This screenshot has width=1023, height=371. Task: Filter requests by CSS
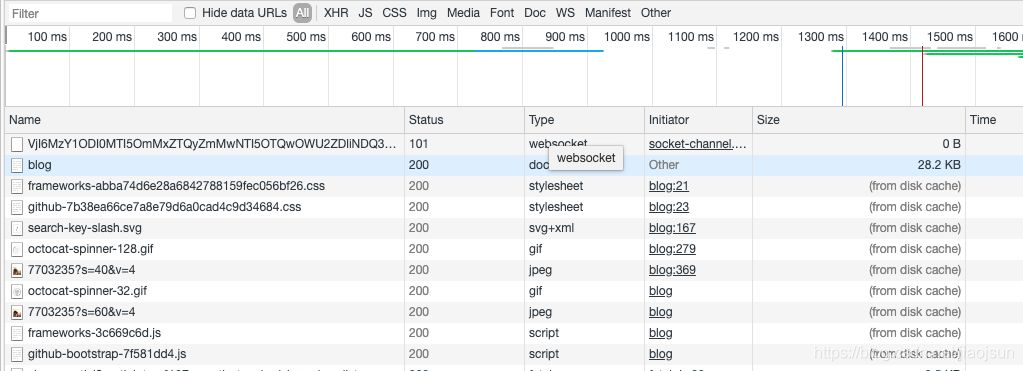coord(394,13)
